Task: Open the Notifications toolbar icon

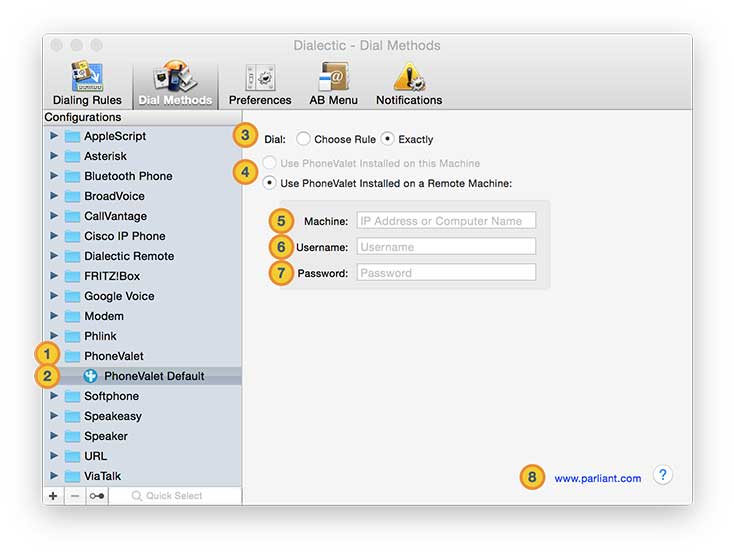Action: click(x=409, y=77)
